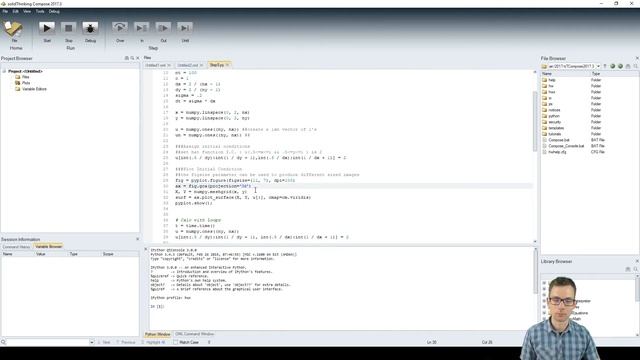Close the File Browser panel
The width and height of the screenshot is (640, 360).
pos(637,58)
